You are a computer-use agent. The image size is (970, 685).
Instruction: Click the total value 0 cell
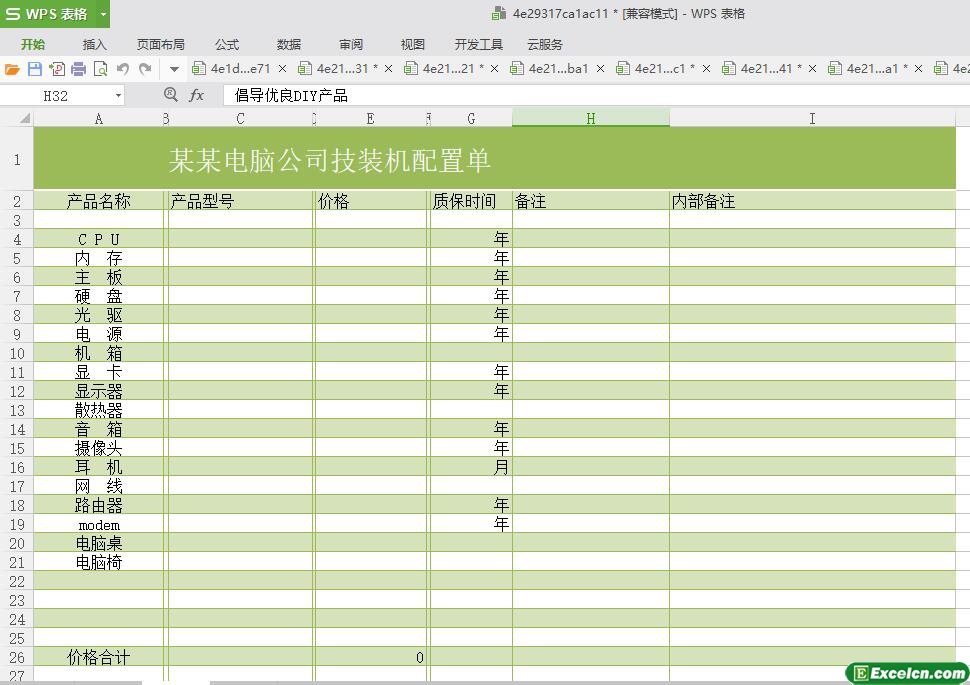click(x=370, y=657)
